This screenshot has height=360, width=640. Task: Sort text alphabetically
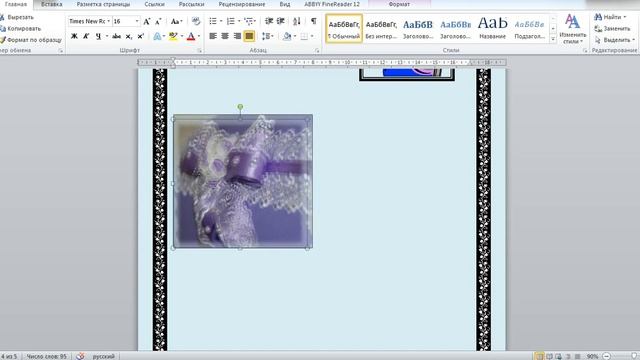pos(297,21)
